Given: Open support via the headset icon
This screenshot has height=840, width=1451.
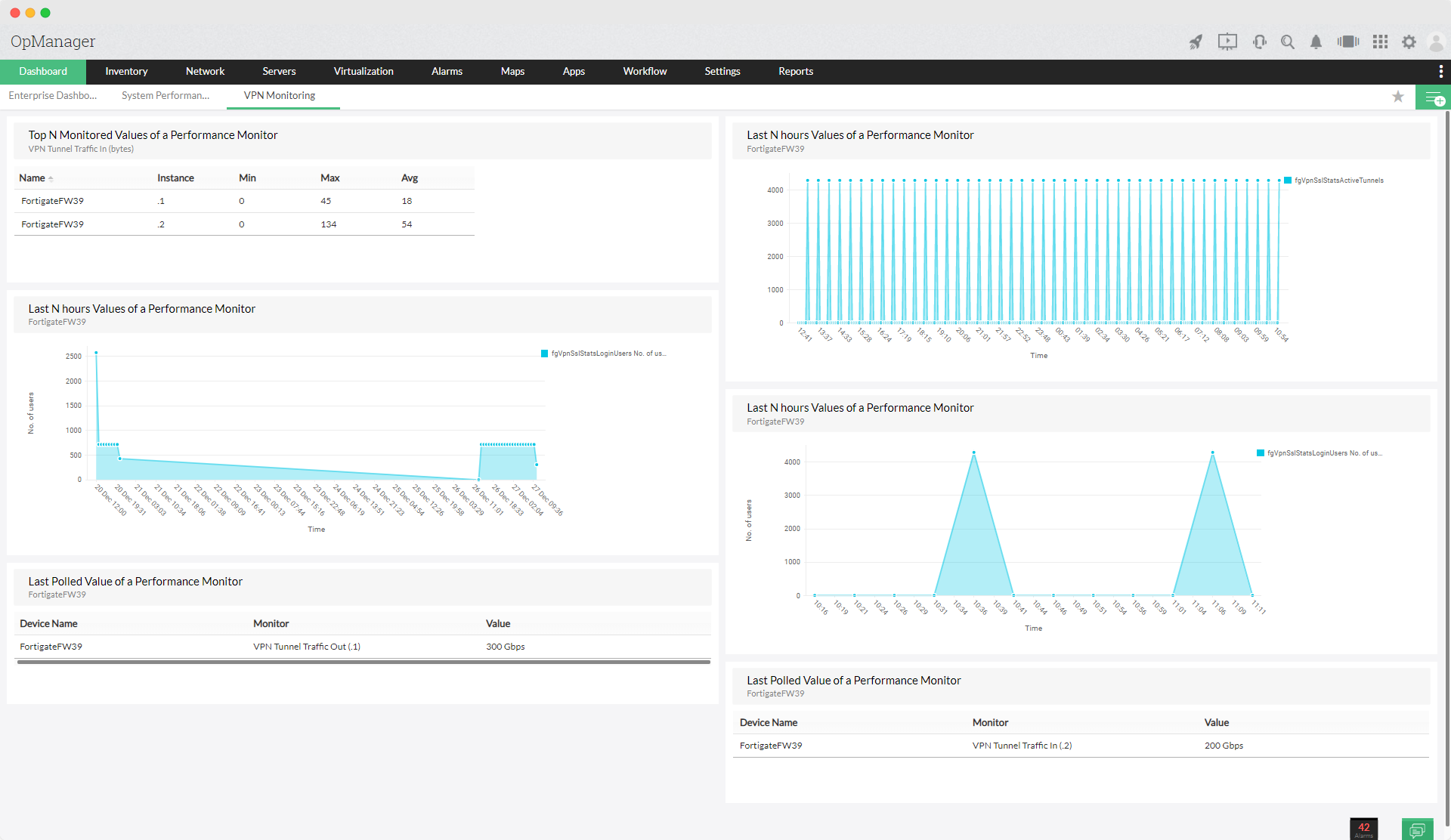Looking at the screenshot, I should tap(1258, 42).
